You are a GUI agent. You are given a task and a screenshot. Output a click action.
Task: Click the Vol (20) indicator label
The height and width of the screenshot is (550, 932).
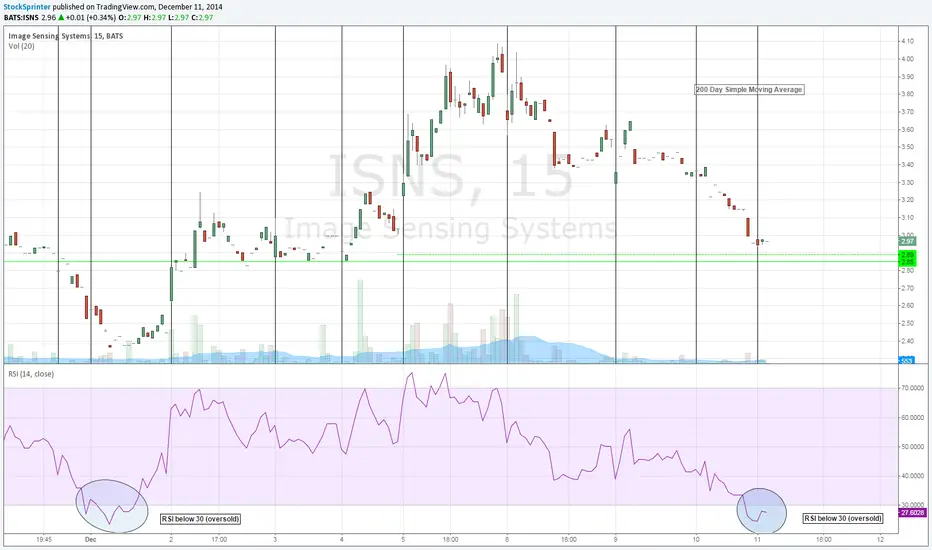21,46
